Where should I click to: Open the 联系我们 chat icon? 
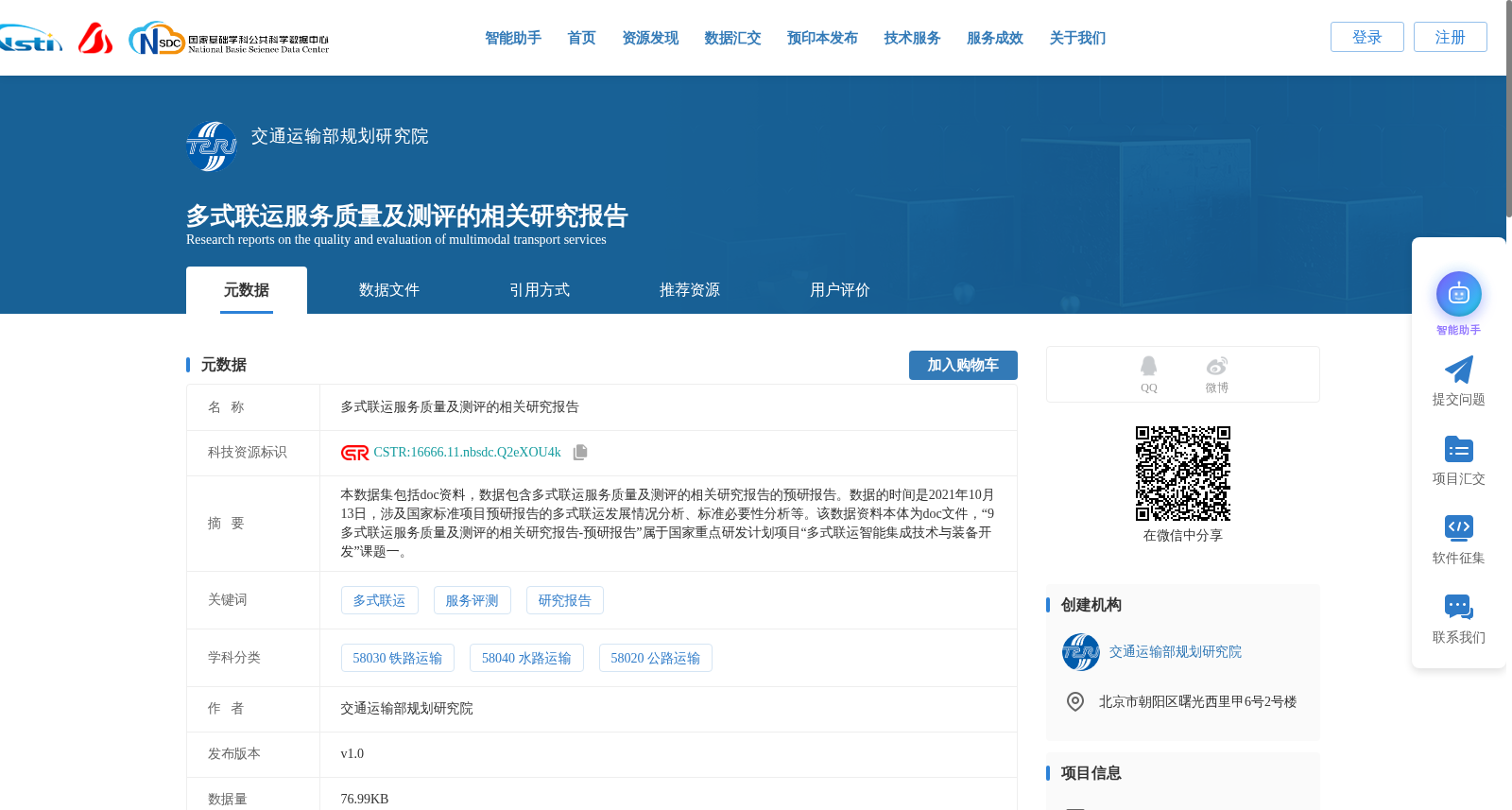pos(1459,607)
